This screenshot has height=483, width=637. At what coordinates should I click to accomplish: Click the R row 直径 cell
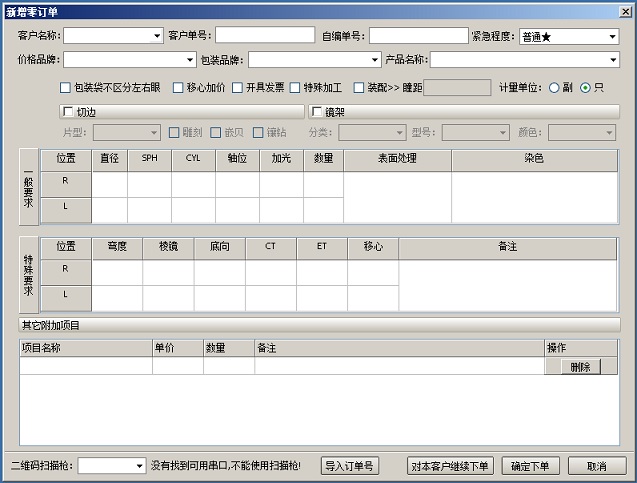click(x=110, y=184)
